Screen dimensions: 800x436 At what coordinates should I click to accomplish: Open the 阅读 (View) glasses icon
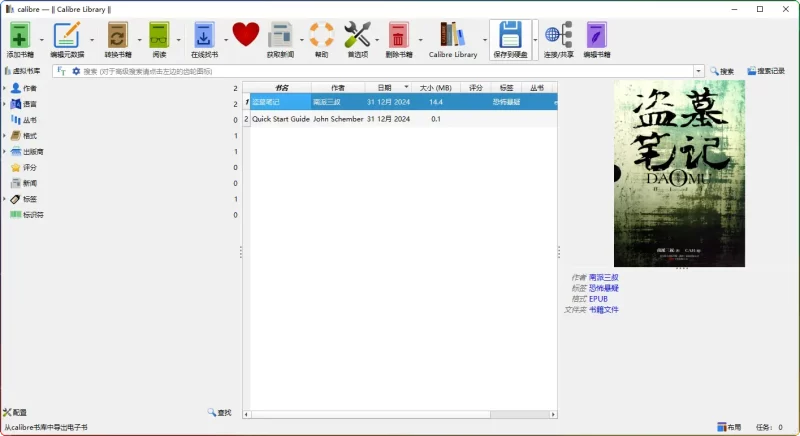159,36
